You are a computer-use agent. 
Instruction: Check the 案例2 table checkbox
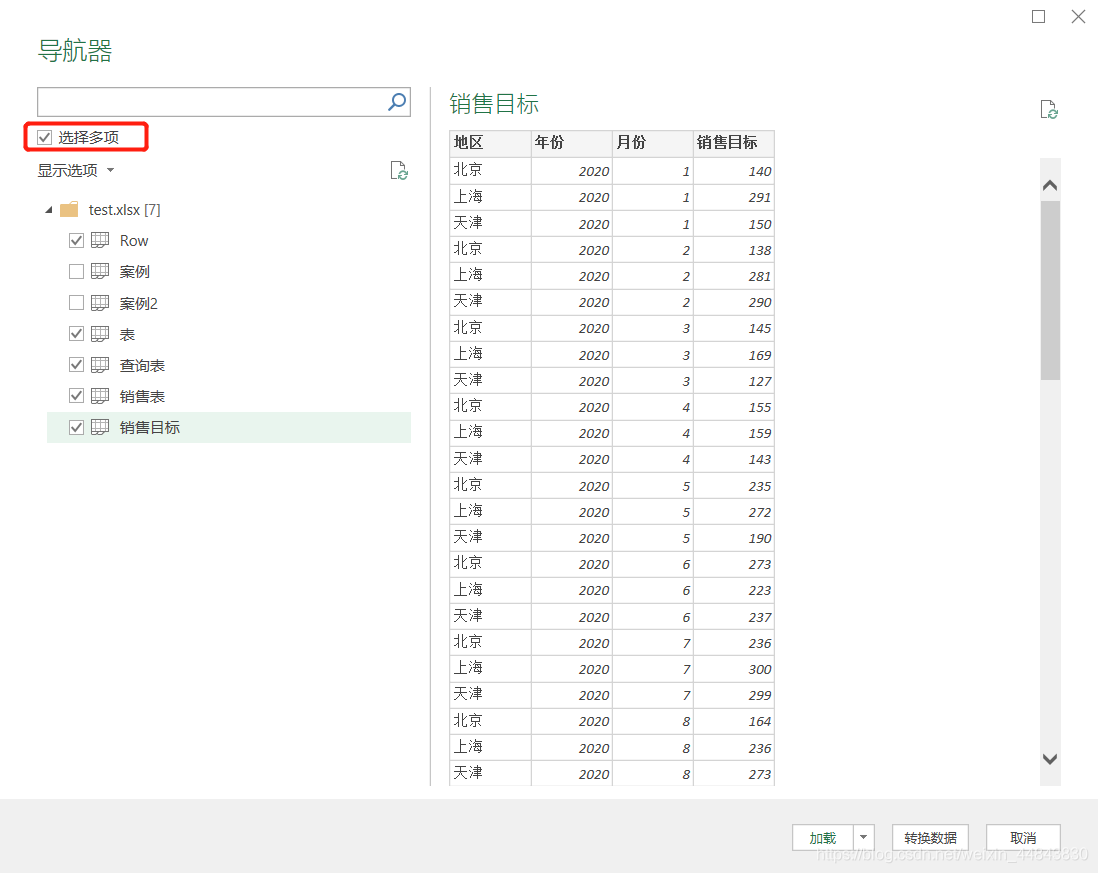[76, 302]
